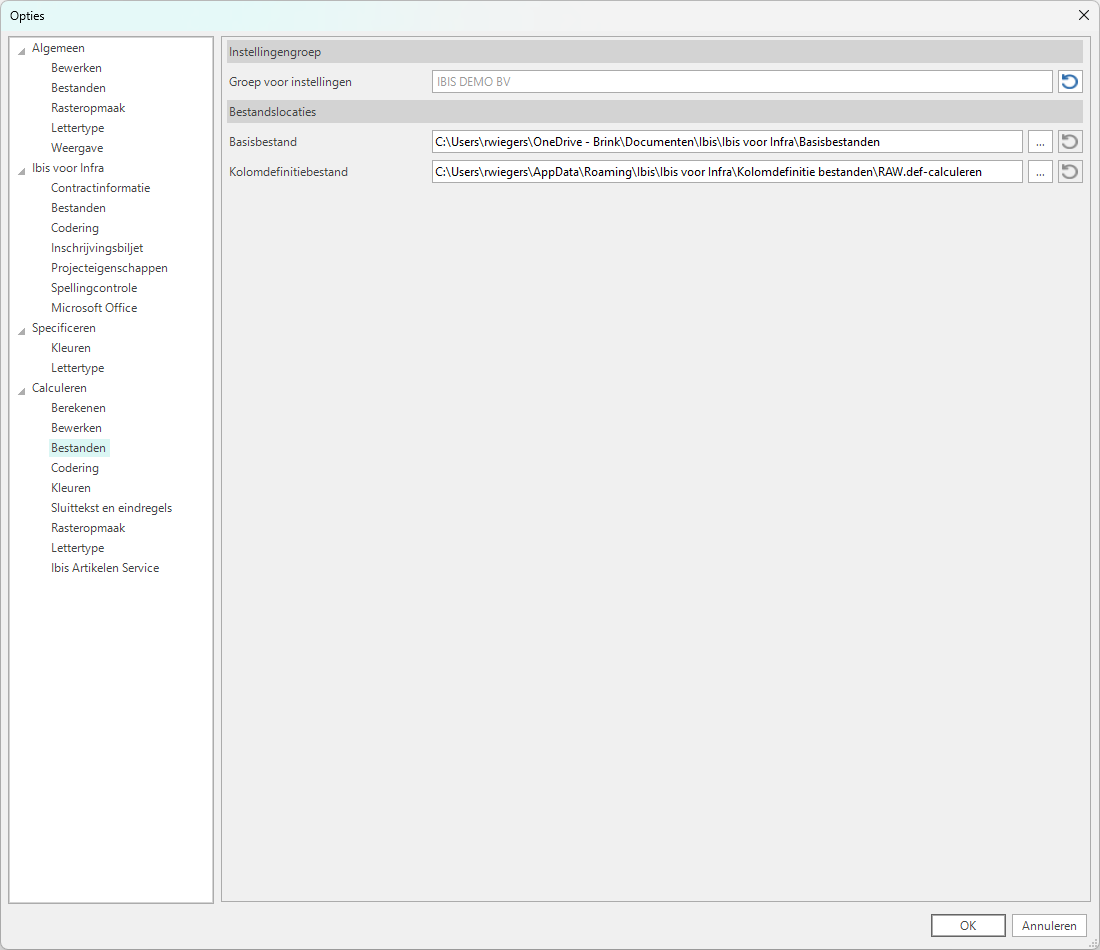Select Sluittekst en eindregels option
Screen dimensions: 1100x950
click(111, 508)
